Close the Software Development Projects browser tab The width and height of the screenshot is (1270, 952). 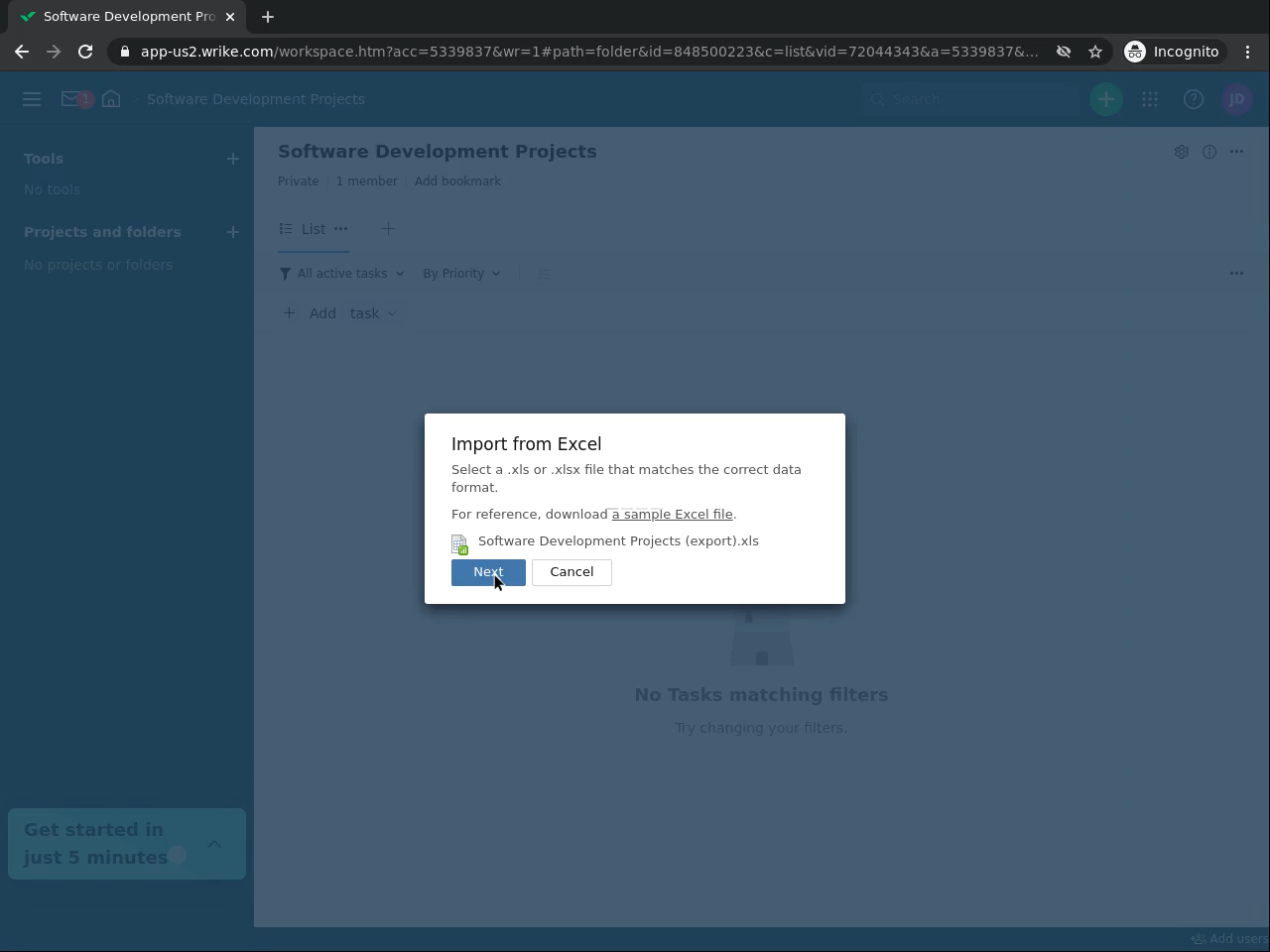click(230, 17)
